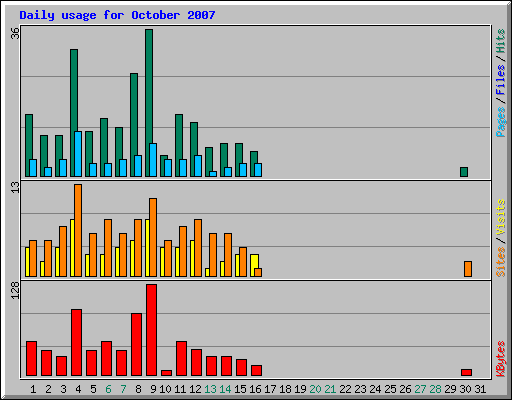Viewport: 512px width, 400px height.
Task: Click the tiny red KBytes bar for day 10
Action: tap(166, 373)
